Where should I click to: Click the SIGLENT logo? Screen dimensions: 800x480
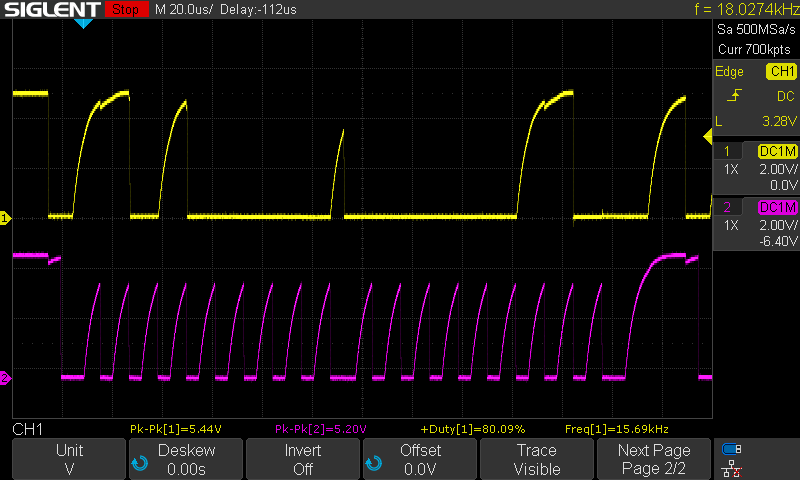52,9
